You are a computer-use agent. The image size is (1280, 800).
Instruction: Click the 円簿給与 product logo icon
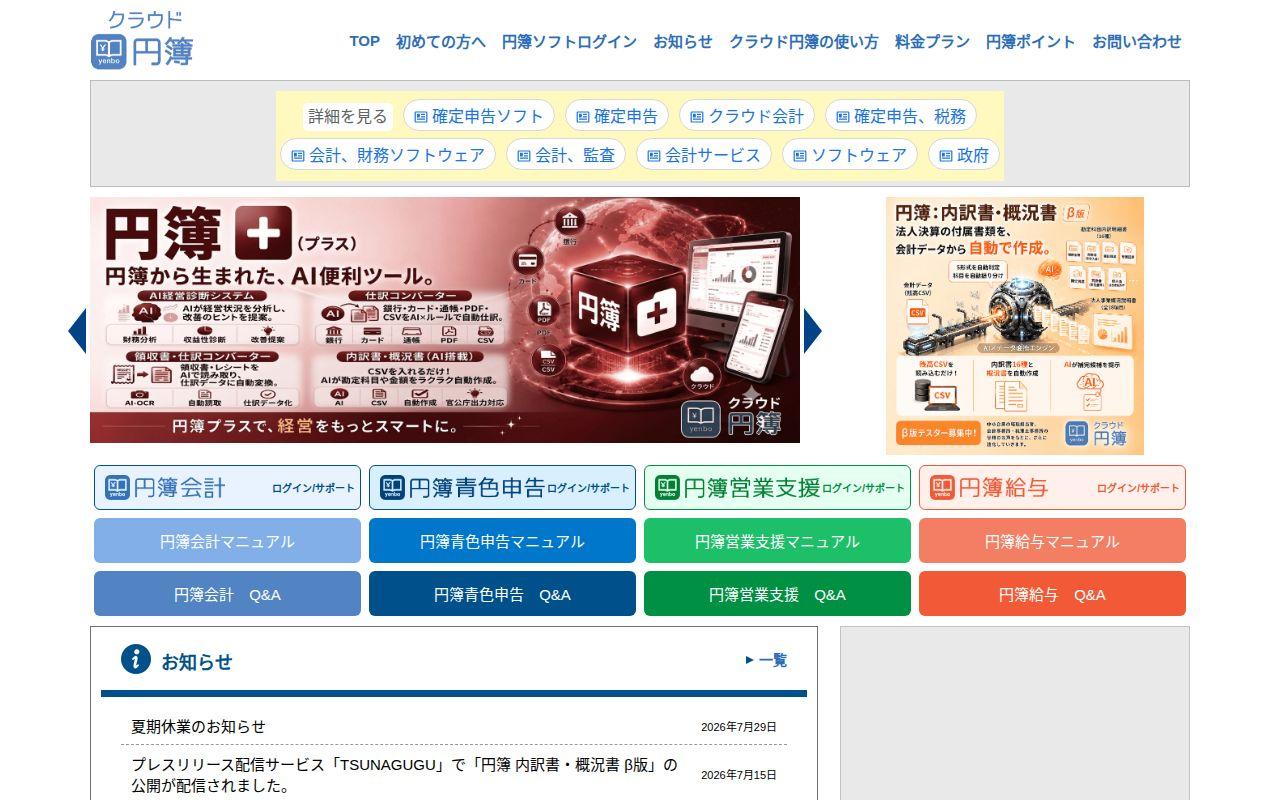coord(942,487)
